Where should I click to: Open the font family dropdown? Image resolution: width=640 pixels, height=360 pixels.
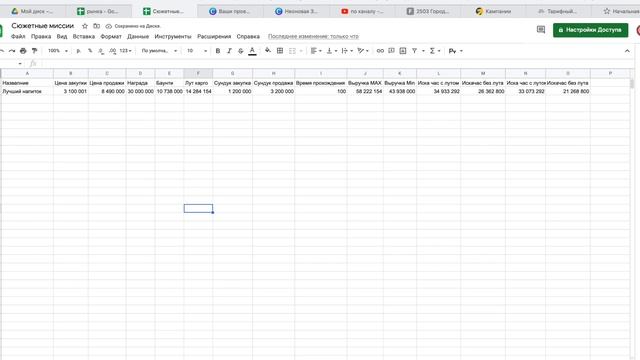pos(159,51)
